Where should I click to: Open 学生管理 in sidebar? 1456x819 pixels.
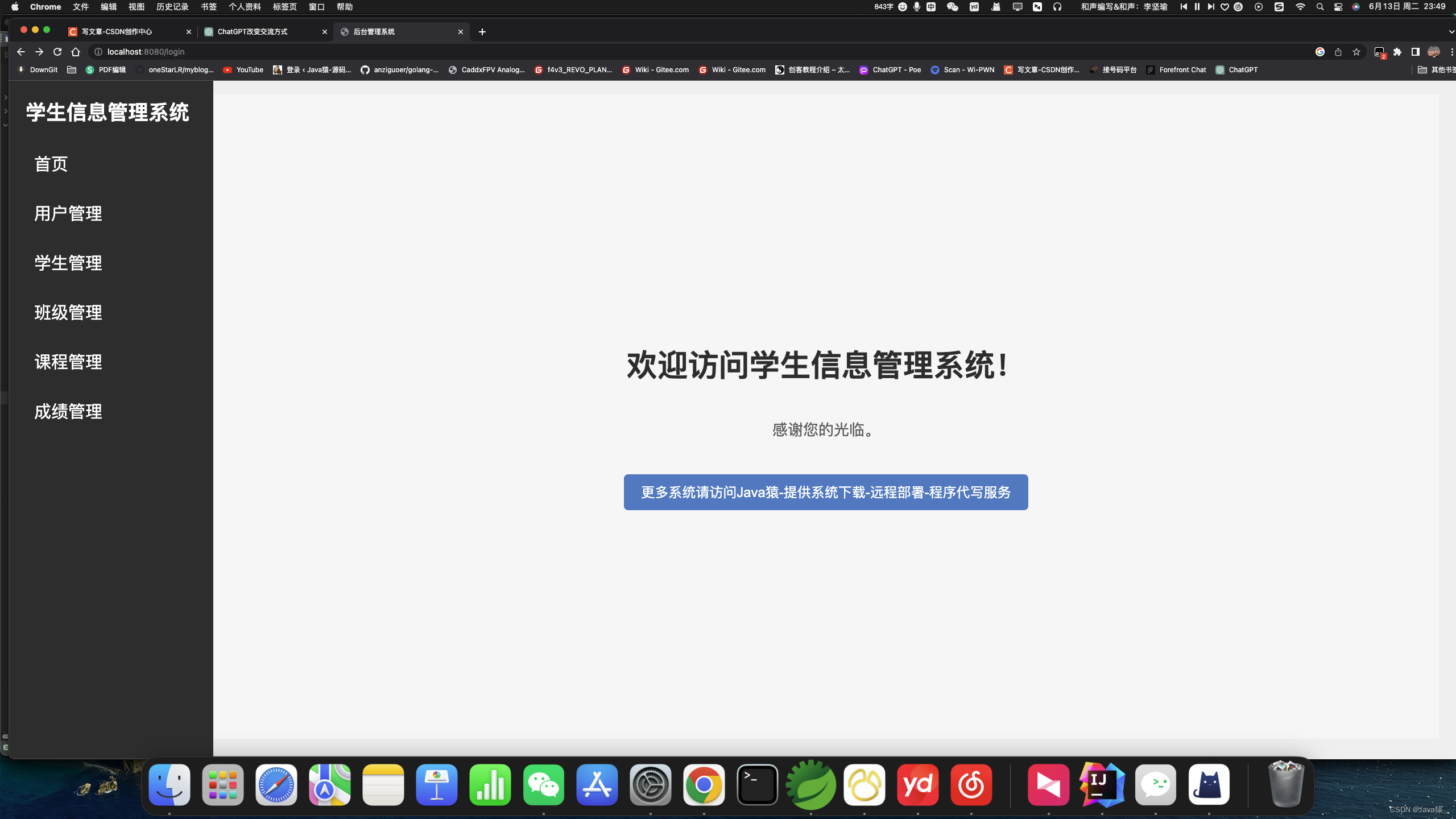coord(68,263)
